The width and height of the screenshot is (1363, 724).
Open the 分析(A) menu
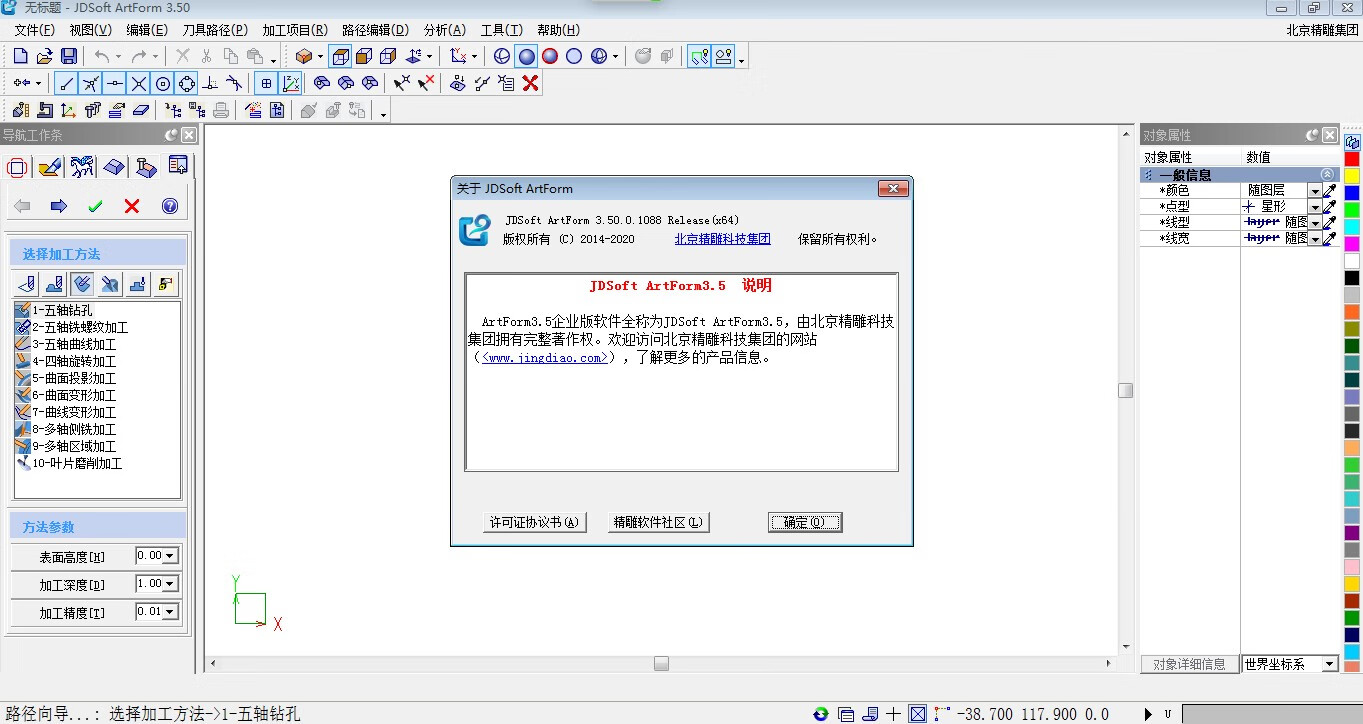[x=445, y=30]
